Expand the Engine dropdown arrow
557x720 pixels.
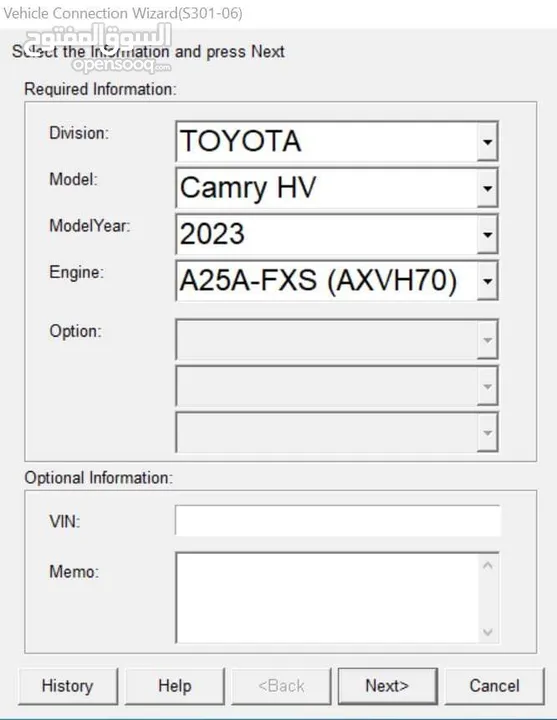tap(487, 281)
